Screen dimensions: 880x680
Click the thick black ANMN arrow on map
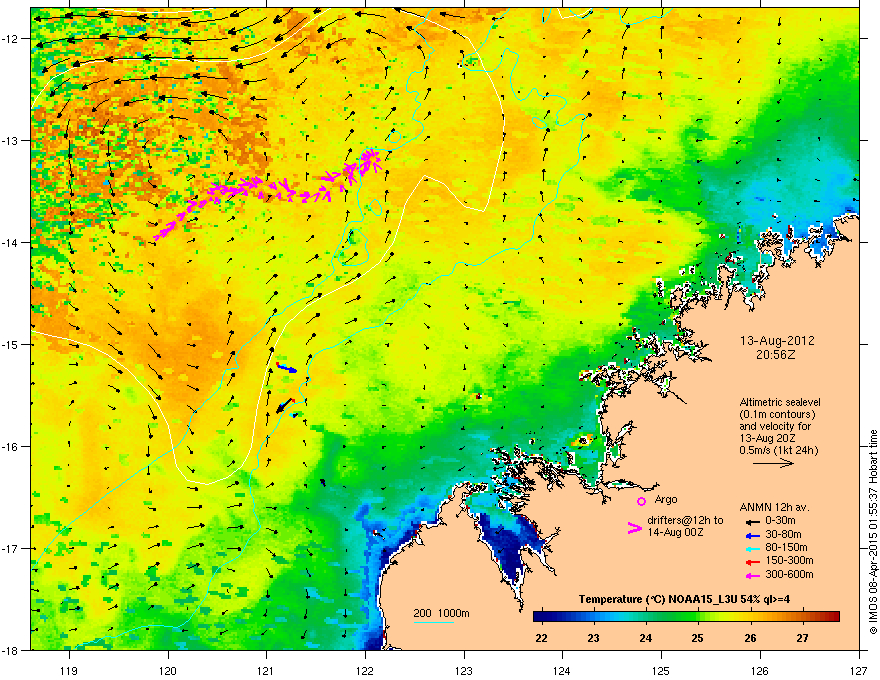point(285,405)
